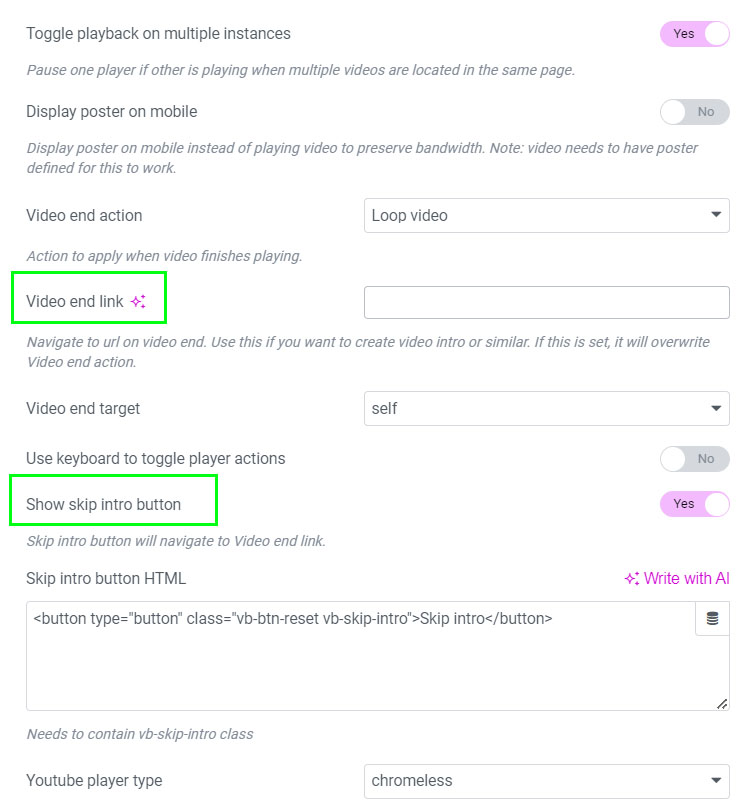
Task: Click the Youtube player type dropdown arrow
Action: tap(716, 780)
